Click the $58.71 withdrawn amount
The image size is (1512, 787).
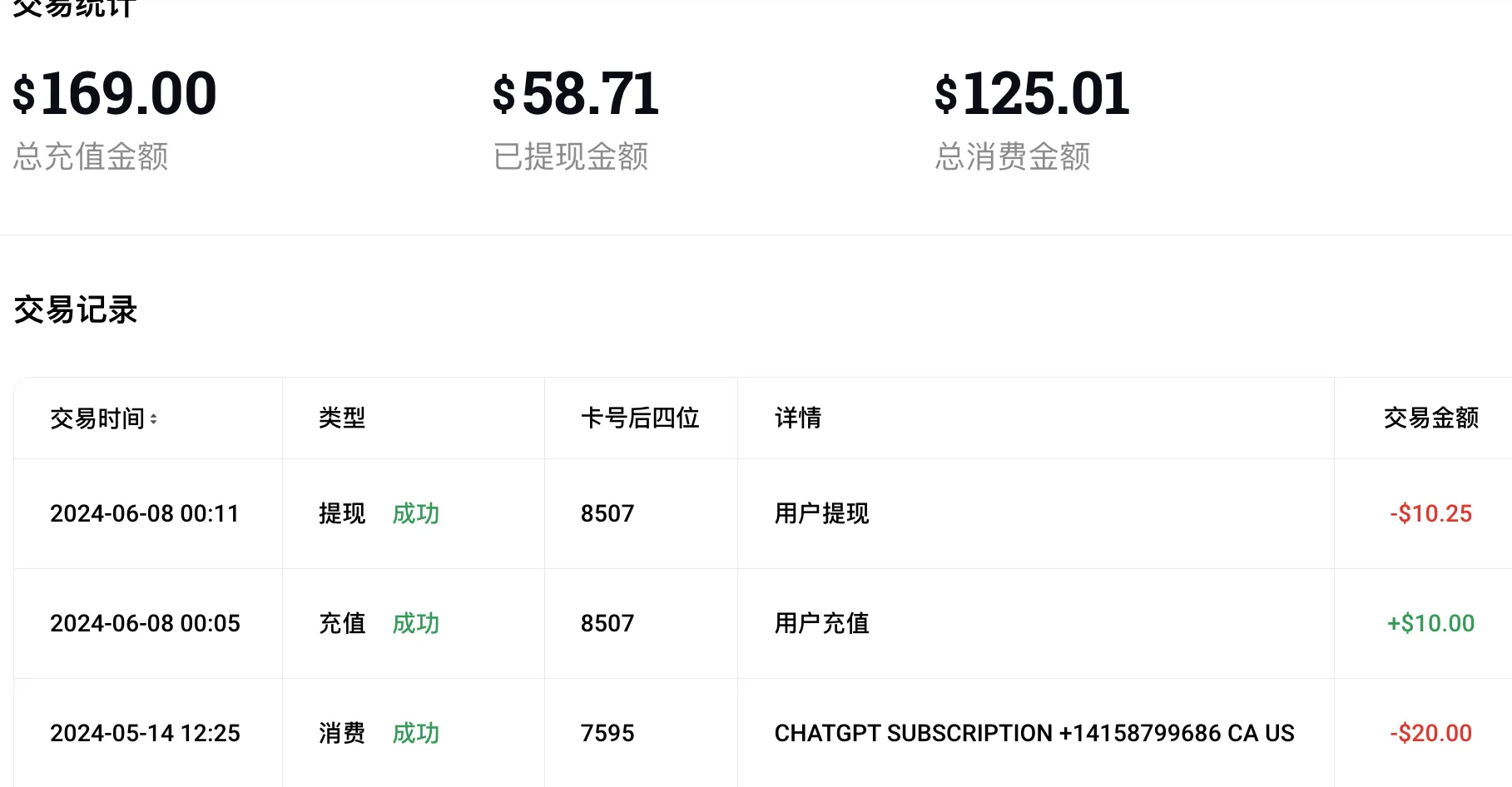point(576,94)
